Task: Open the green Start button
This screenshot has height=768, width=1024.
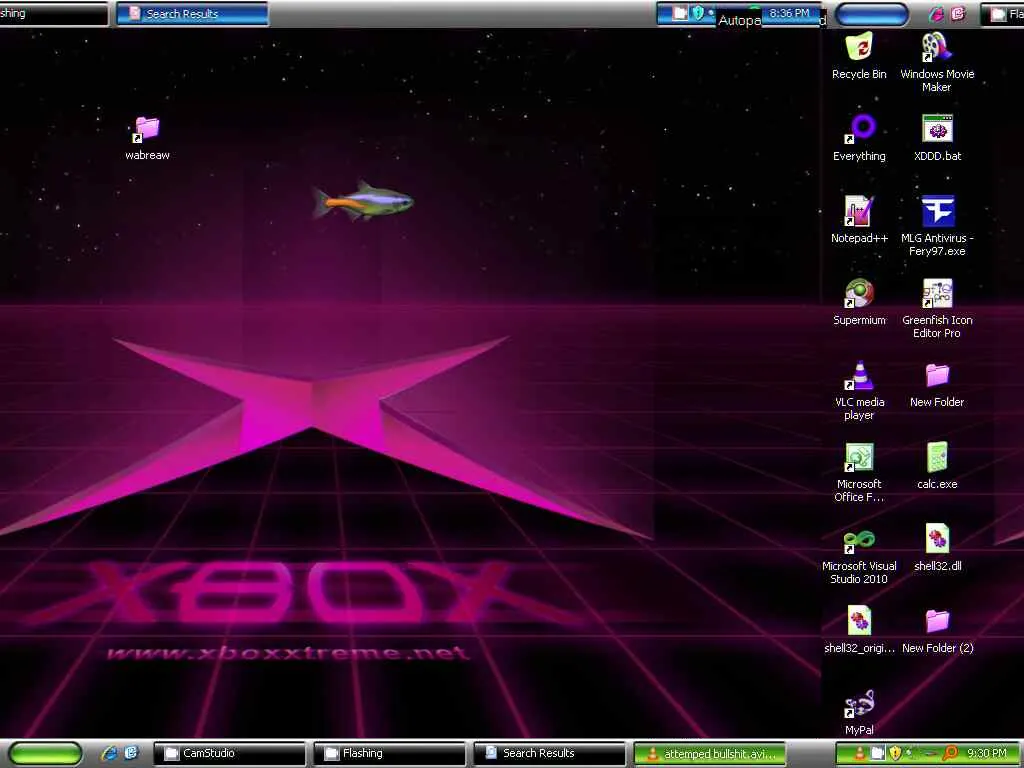Action: [46, 754]
